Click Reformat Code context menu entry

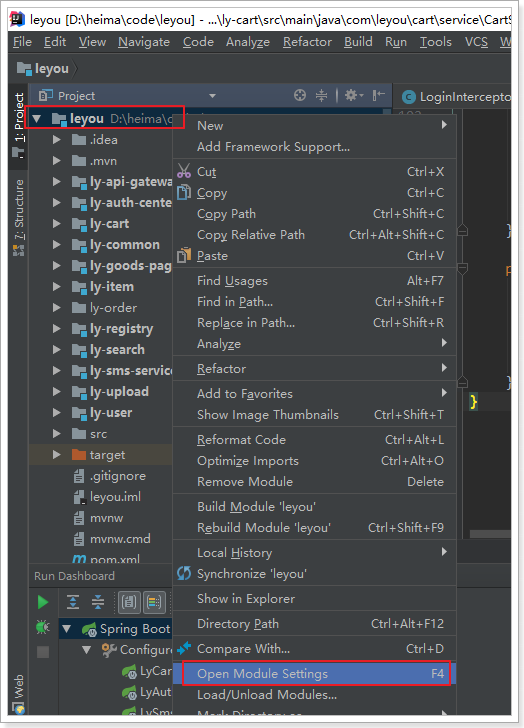click(315, 439)
